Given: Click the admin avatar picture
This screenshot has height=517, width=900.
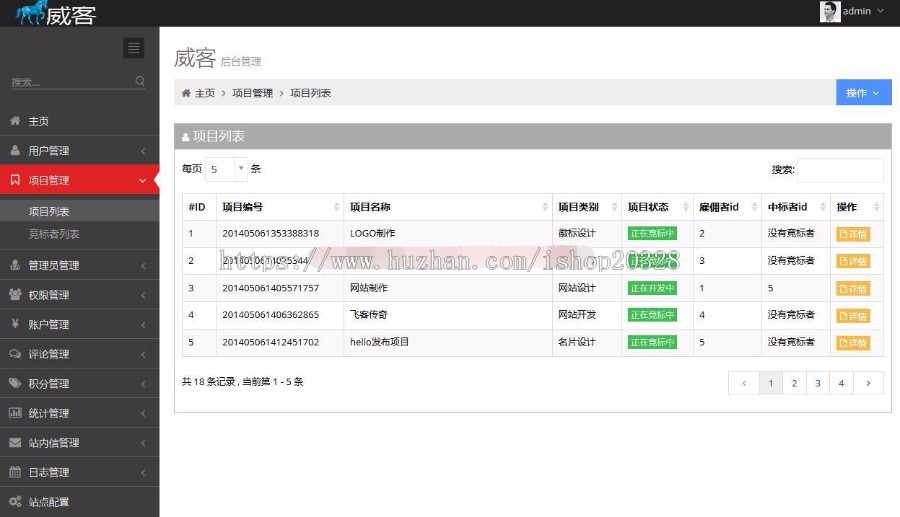Looking at the screenshot, I should [x=830, y=11].
